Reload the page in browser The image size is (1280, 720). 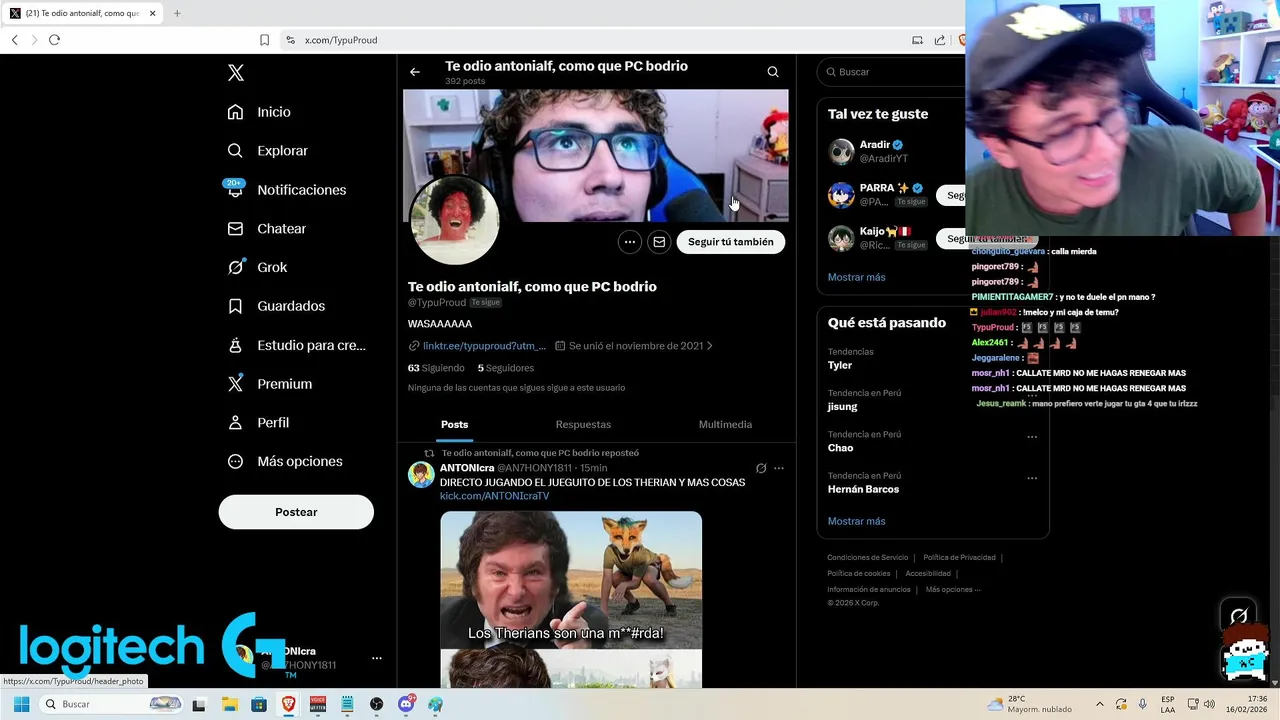click(54, 40)
